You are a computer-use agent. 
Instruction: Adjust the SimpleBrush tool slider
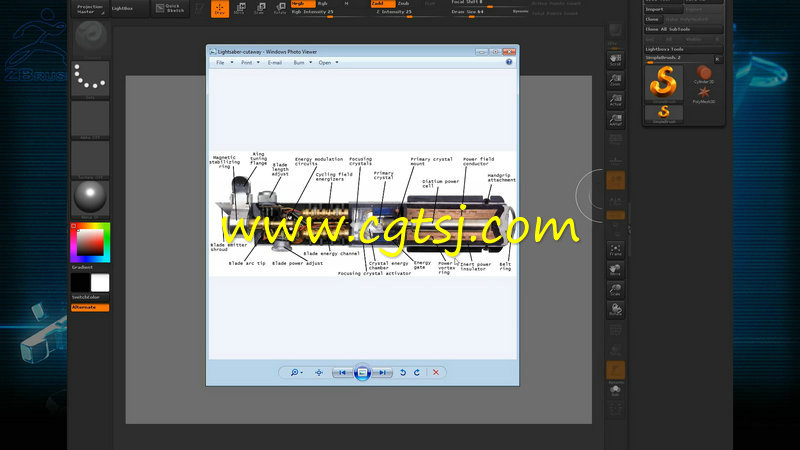[x=678, y=59]
